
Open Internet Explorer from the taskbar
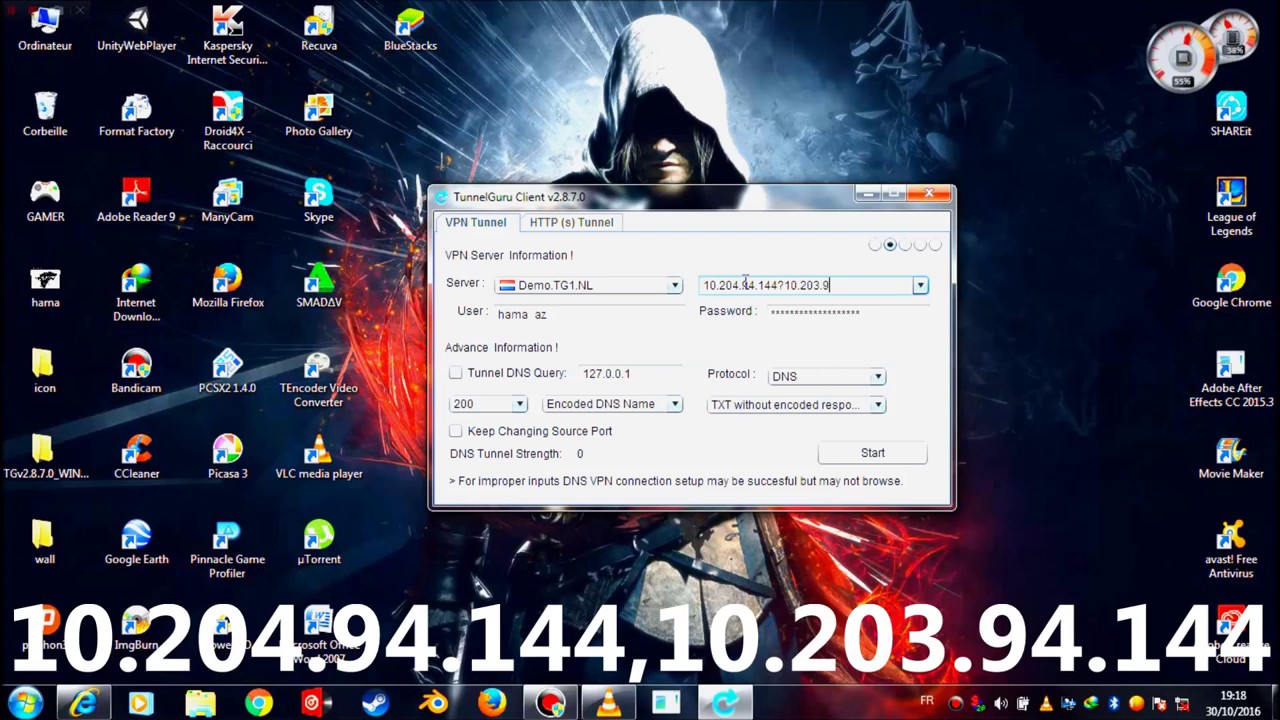tap(83, 704)
